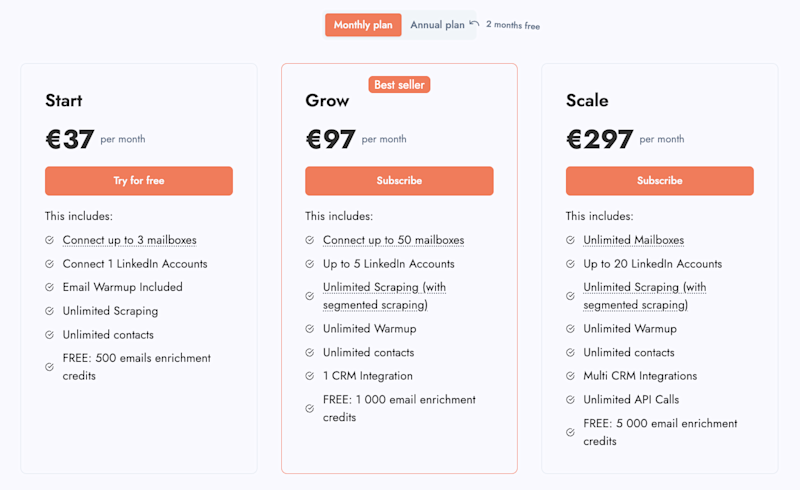This screenshot has height=490, width=800.
Task: Subscribe to the Grow plan
Action: 399,181
